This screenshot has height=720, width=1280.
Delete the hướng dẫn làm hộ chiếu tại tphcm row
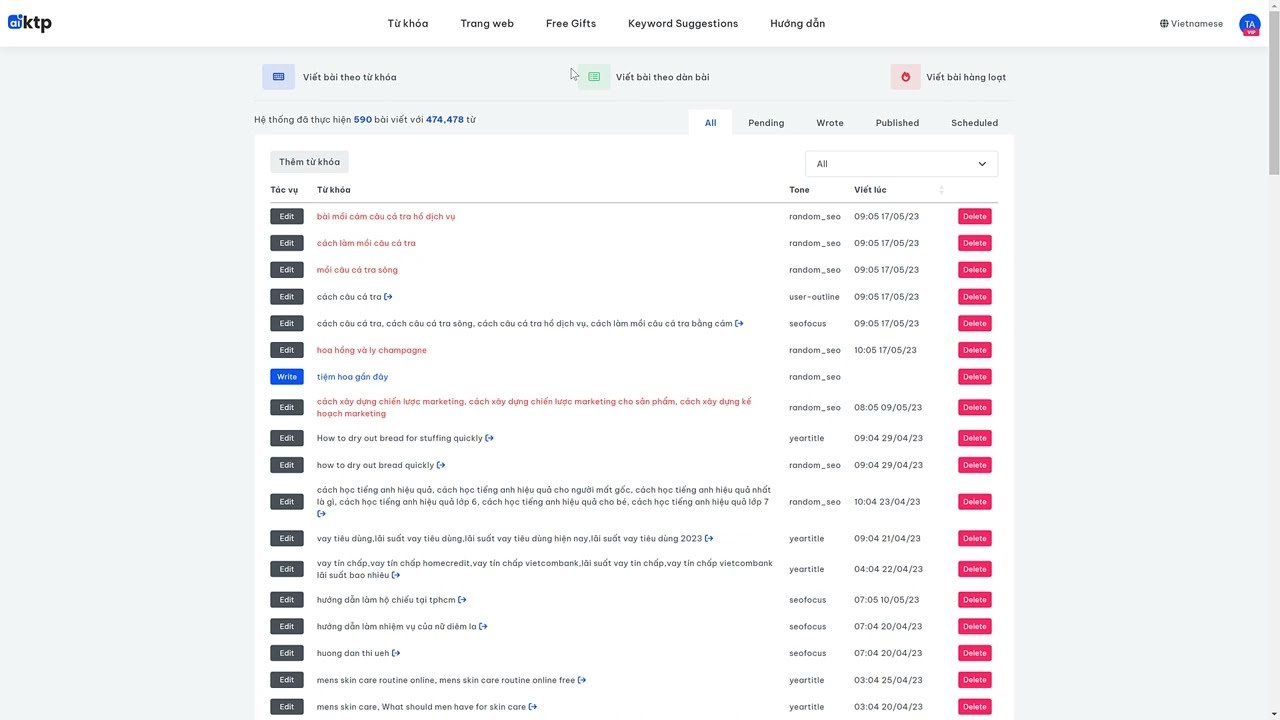tap(975, 600)
